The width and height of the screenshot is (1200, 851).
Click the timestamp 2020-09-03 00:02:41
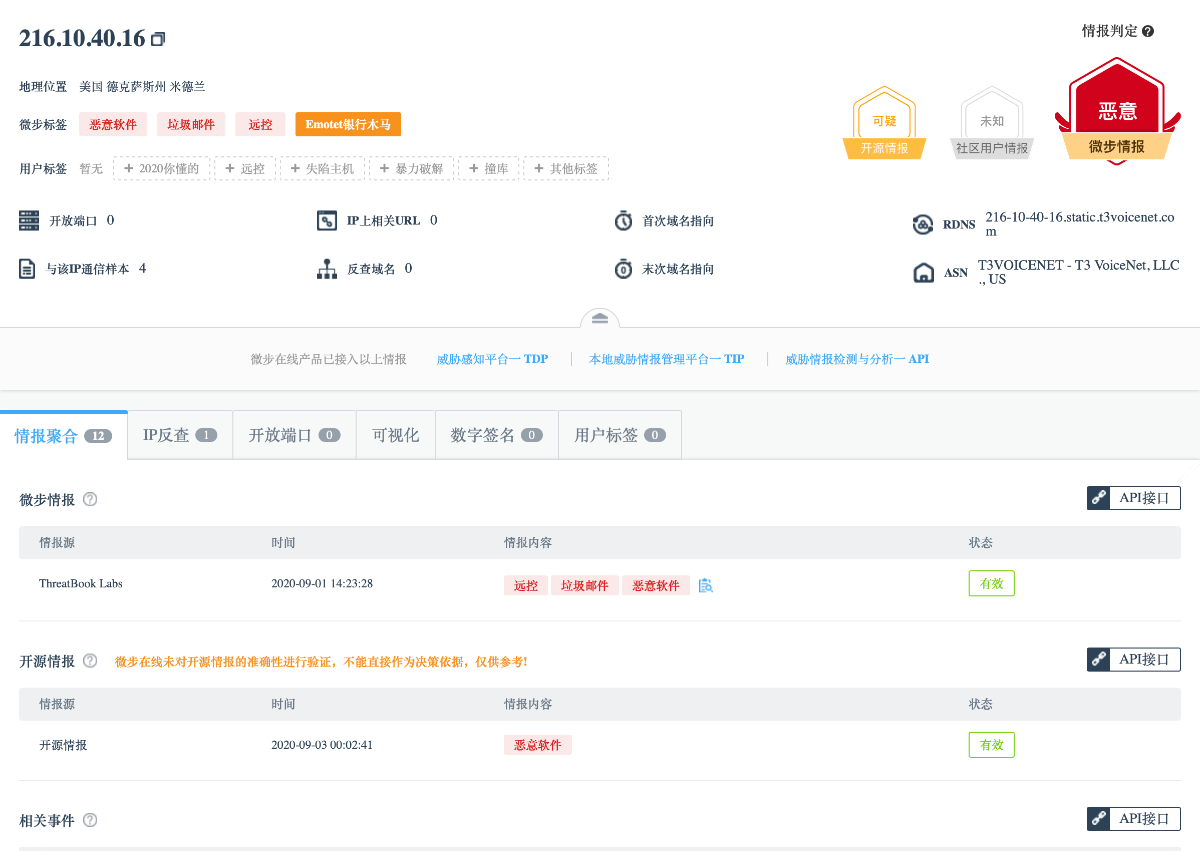(322, 745)
